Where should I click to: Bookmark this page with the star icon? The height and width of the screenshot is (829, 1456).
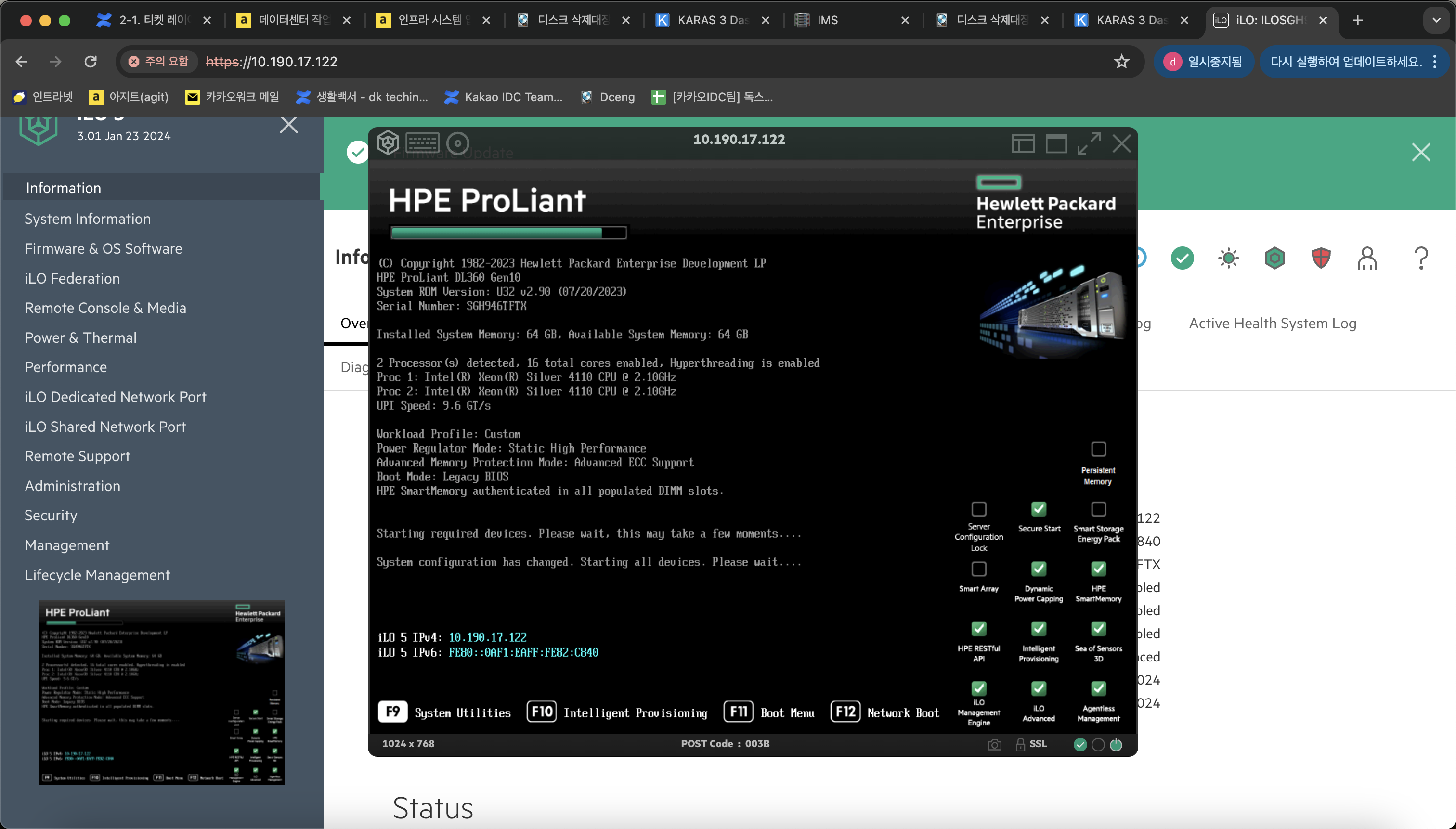pyautogui.click(x=1121, y=62)
